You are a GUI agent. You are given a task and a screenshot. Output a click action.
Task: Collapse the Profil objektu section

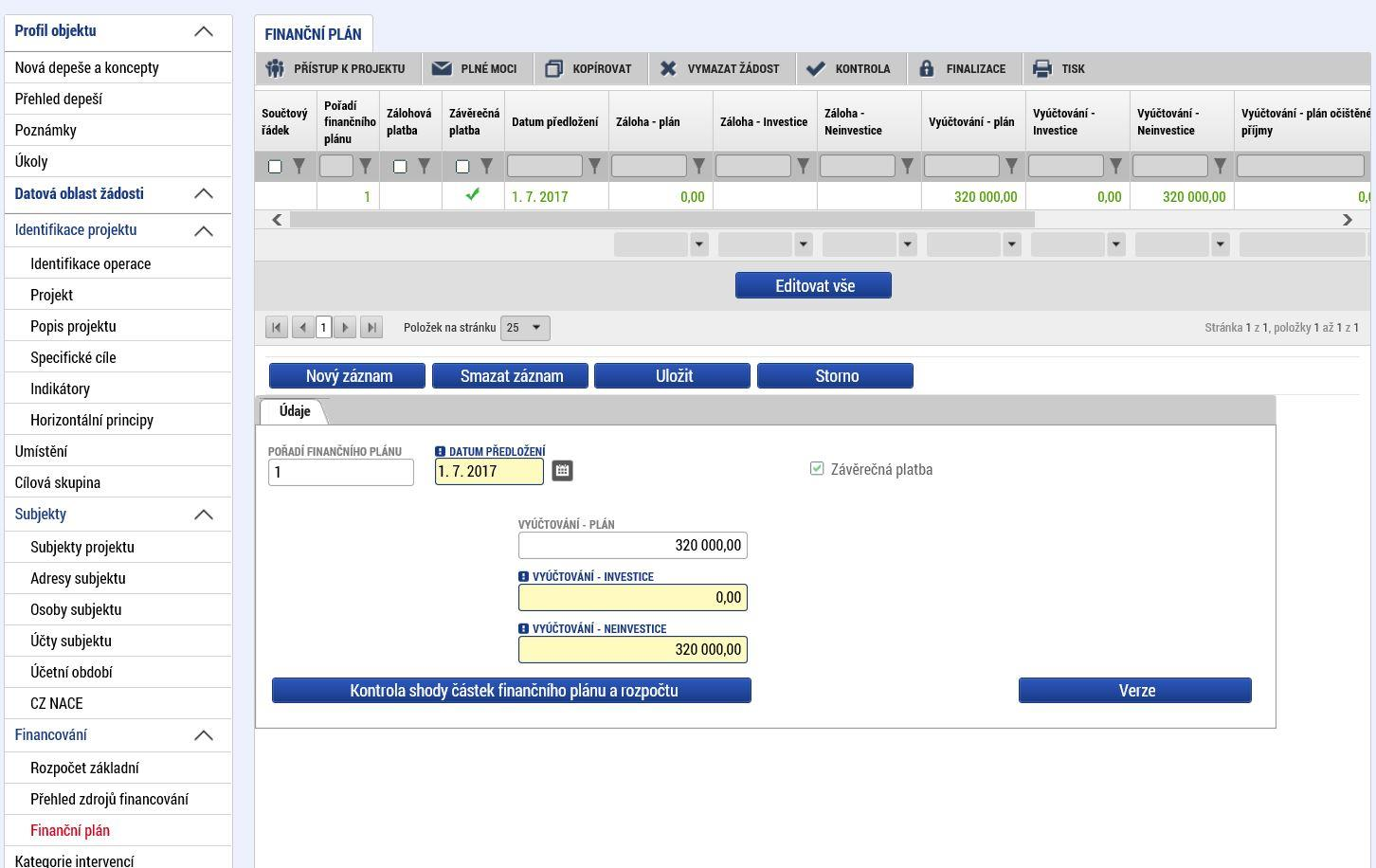(204, 31)
